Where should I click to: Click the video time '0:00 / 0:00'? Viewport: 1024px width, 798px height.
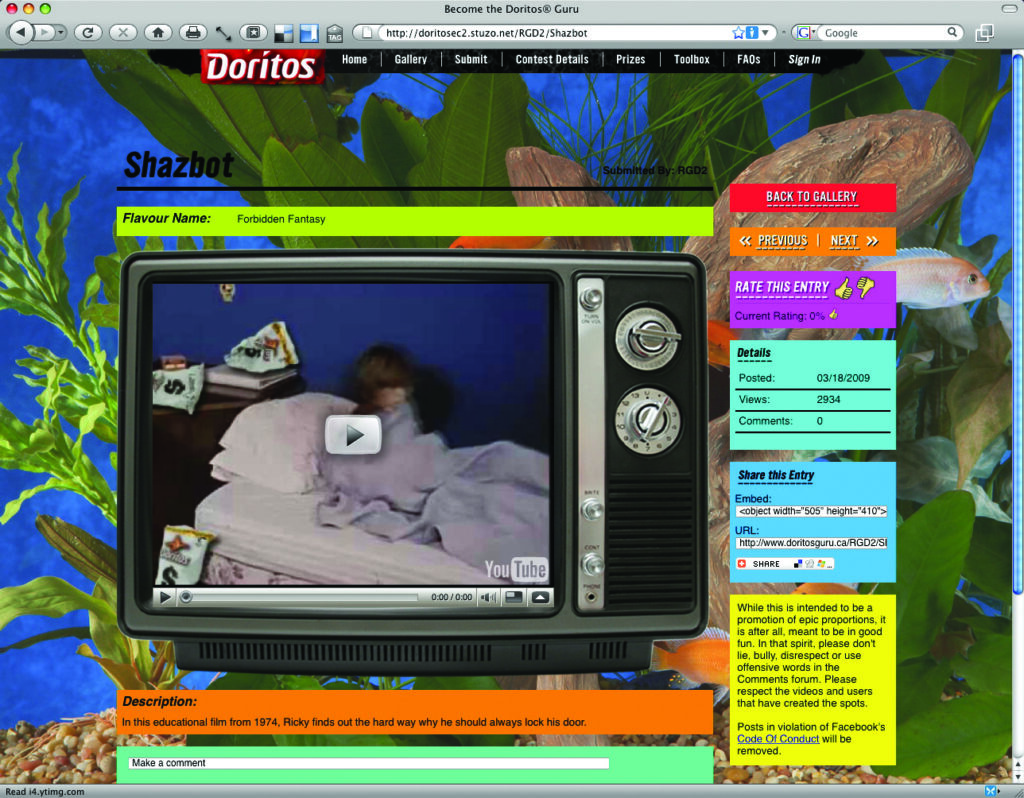tap(451, 598)
